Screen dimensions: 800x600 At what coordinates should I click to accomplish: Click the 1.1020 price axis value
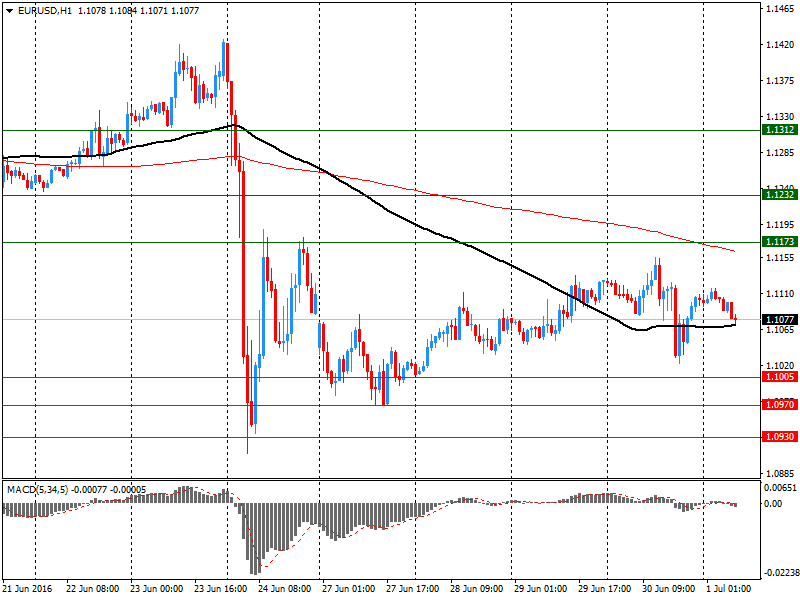(780, 366)
